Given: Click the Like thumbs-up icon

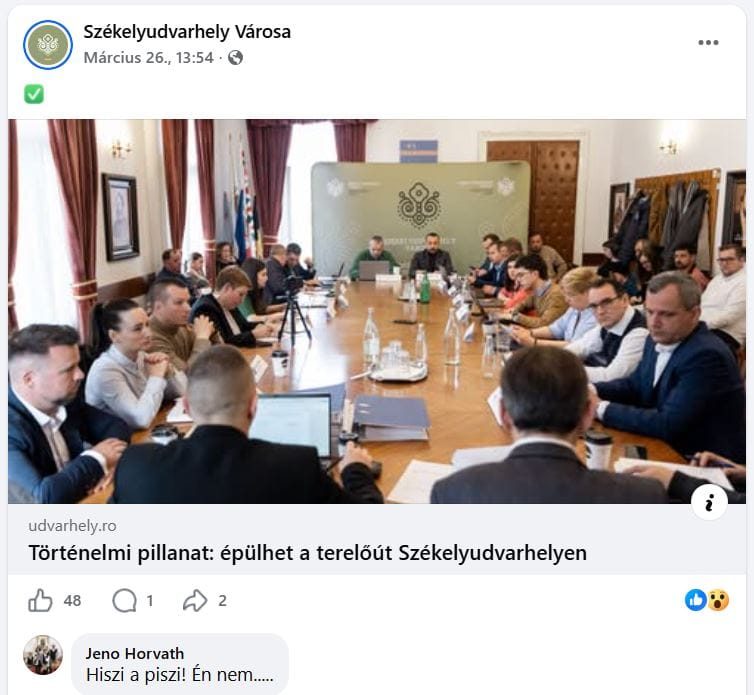Looking at the screenshot, I should coord(40,600).
